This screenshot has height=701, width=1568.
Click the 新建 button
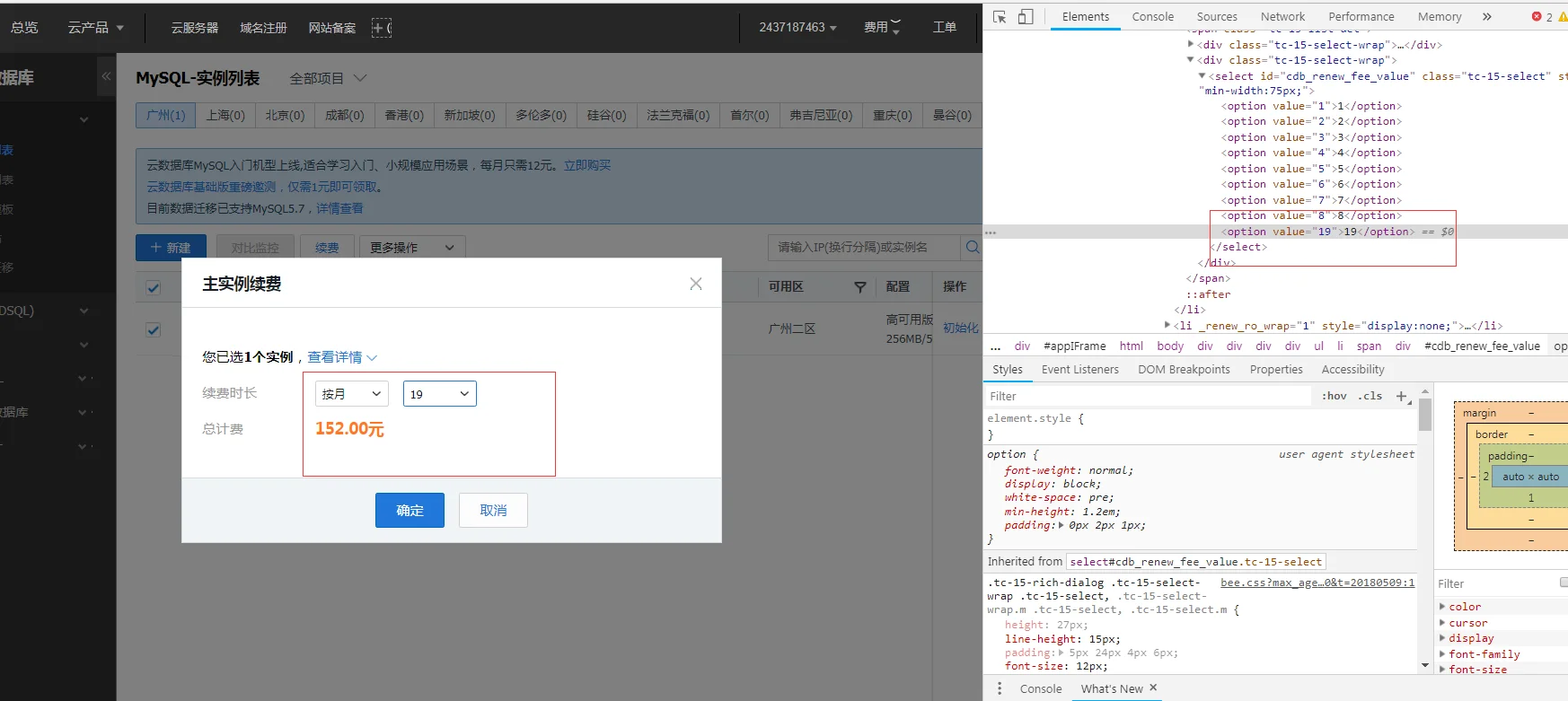click(x=171, y=248)
